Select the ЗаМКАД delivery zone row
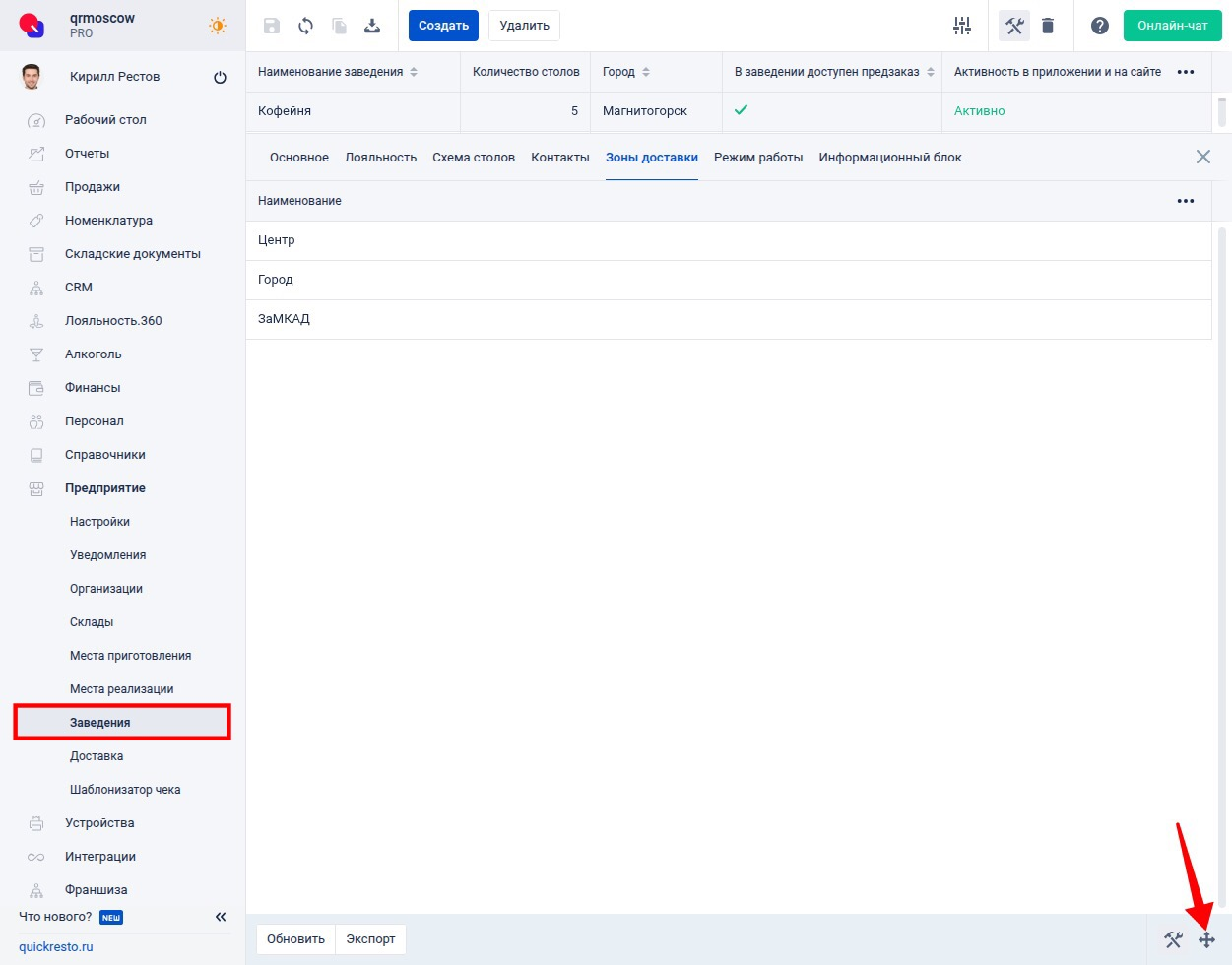 (x=285, y=319)
